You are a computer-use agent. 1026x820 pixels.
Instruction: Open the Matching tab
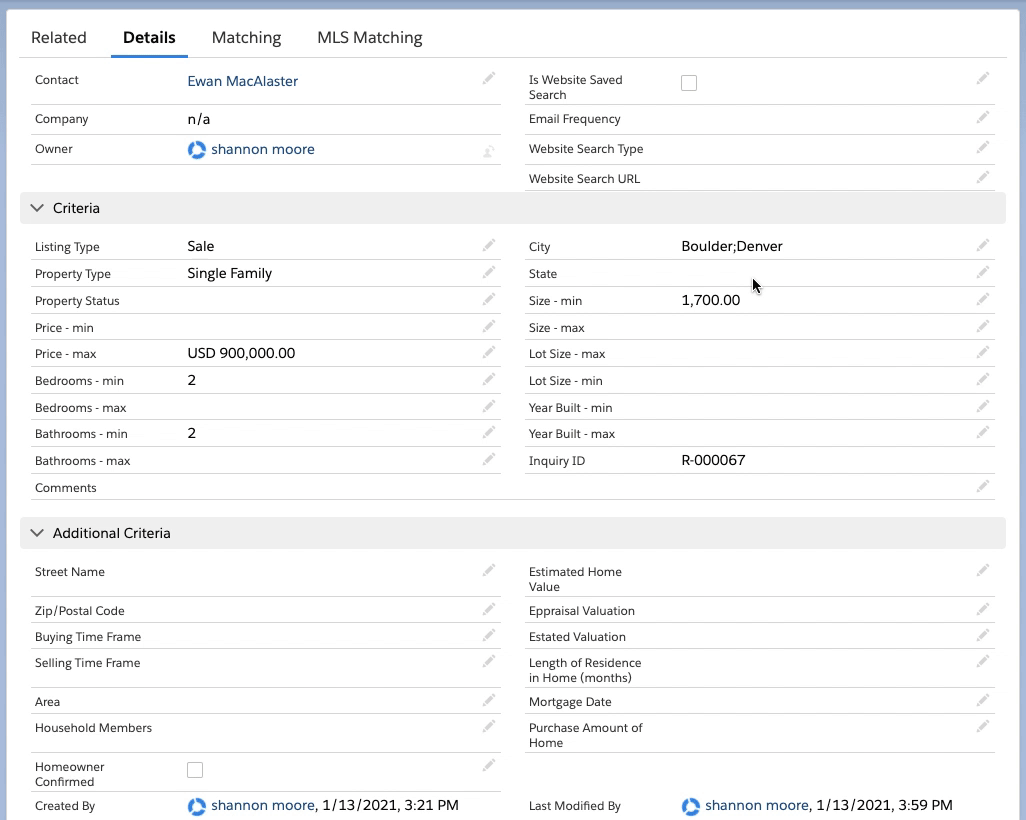coord(247,38)
